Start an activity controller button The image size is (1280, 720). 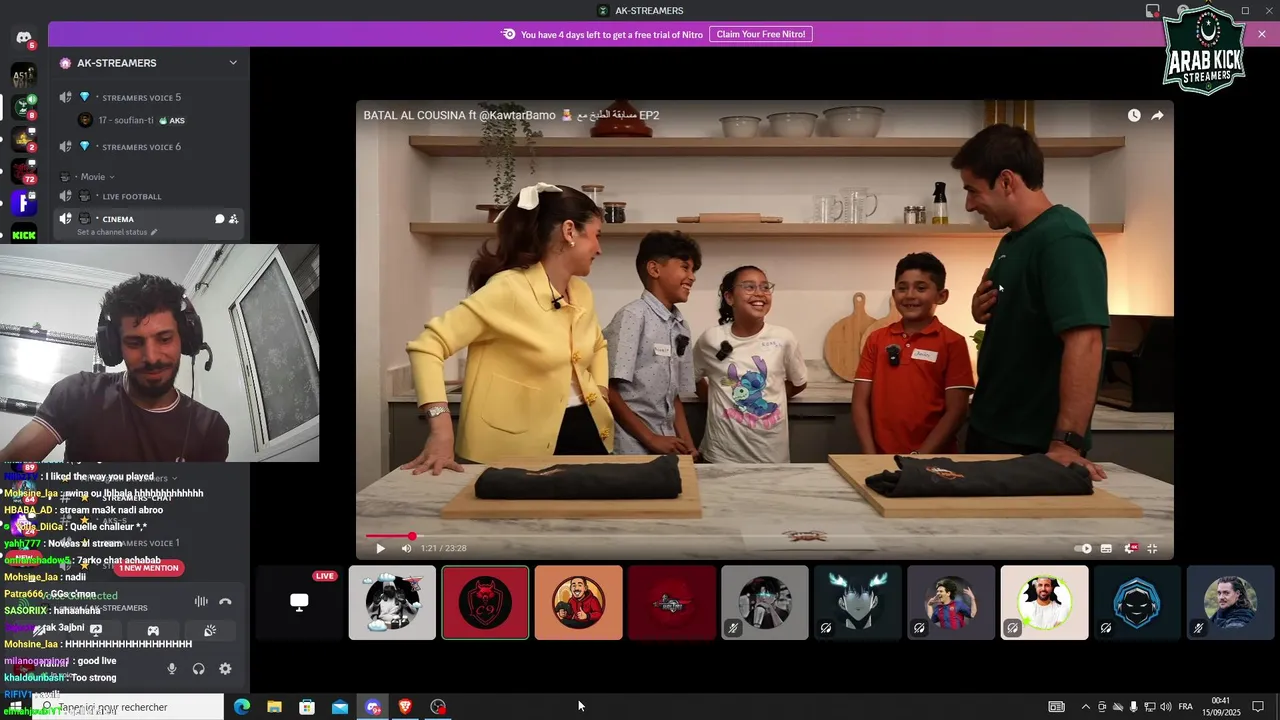click(153, 630)
